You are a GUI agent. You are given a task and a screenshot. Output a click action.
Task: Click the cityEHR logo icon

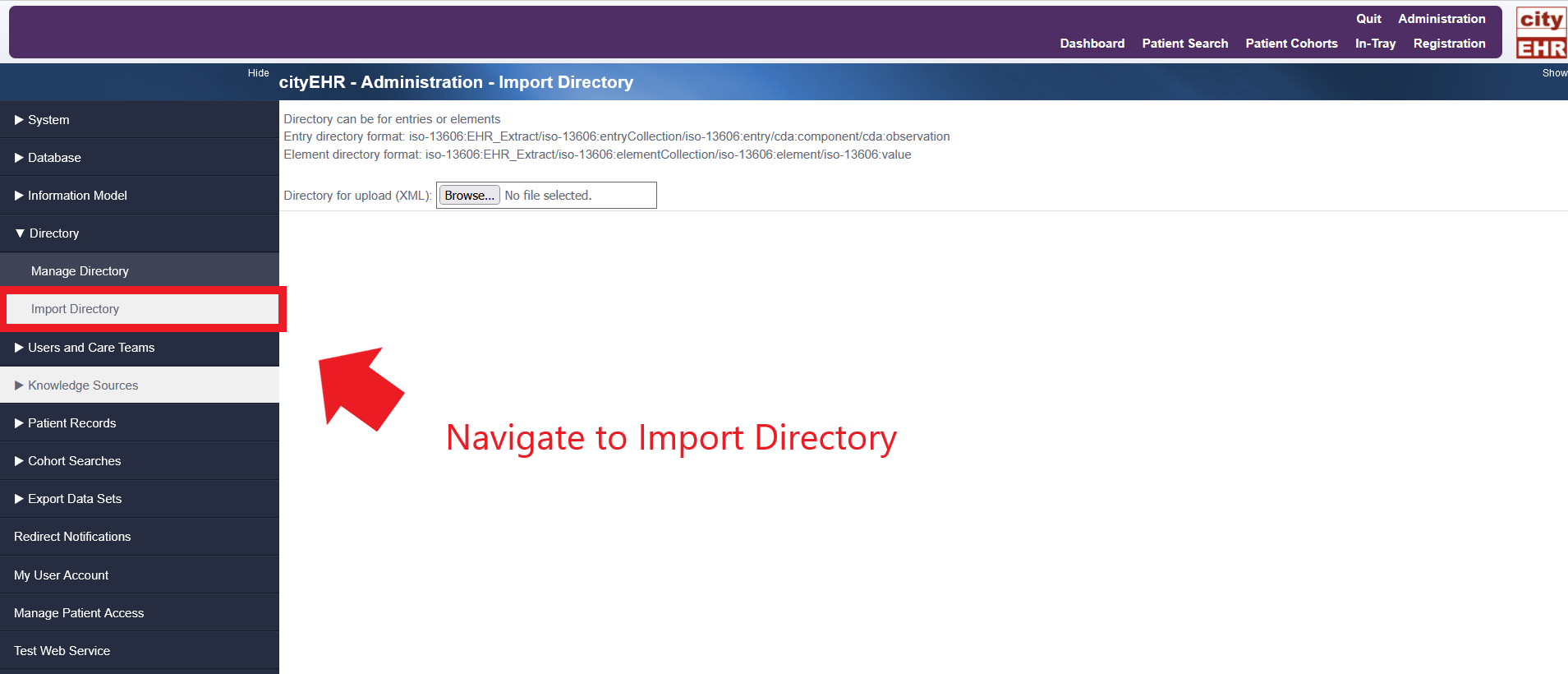[x=1541, y=33]
